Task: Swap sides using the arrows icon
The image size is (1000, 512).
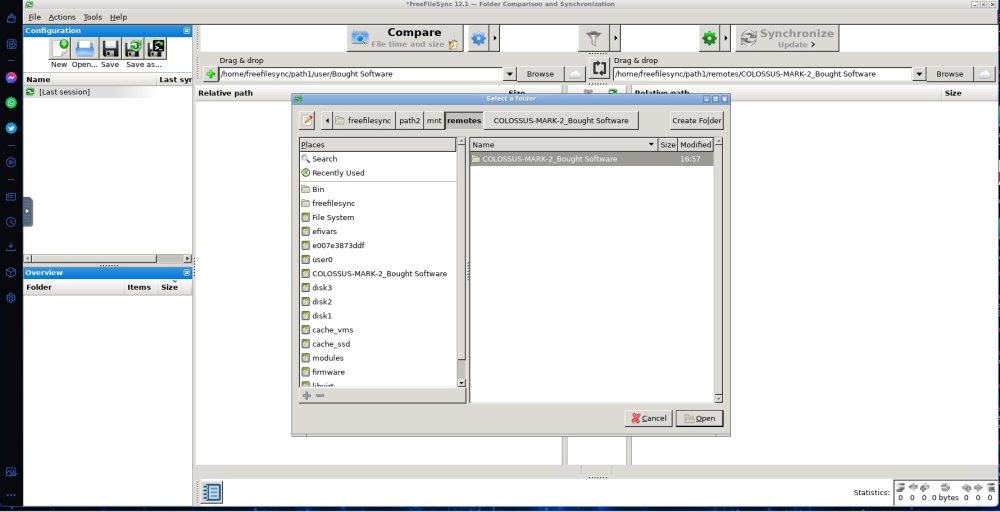Action: click(x=598, y=68)
